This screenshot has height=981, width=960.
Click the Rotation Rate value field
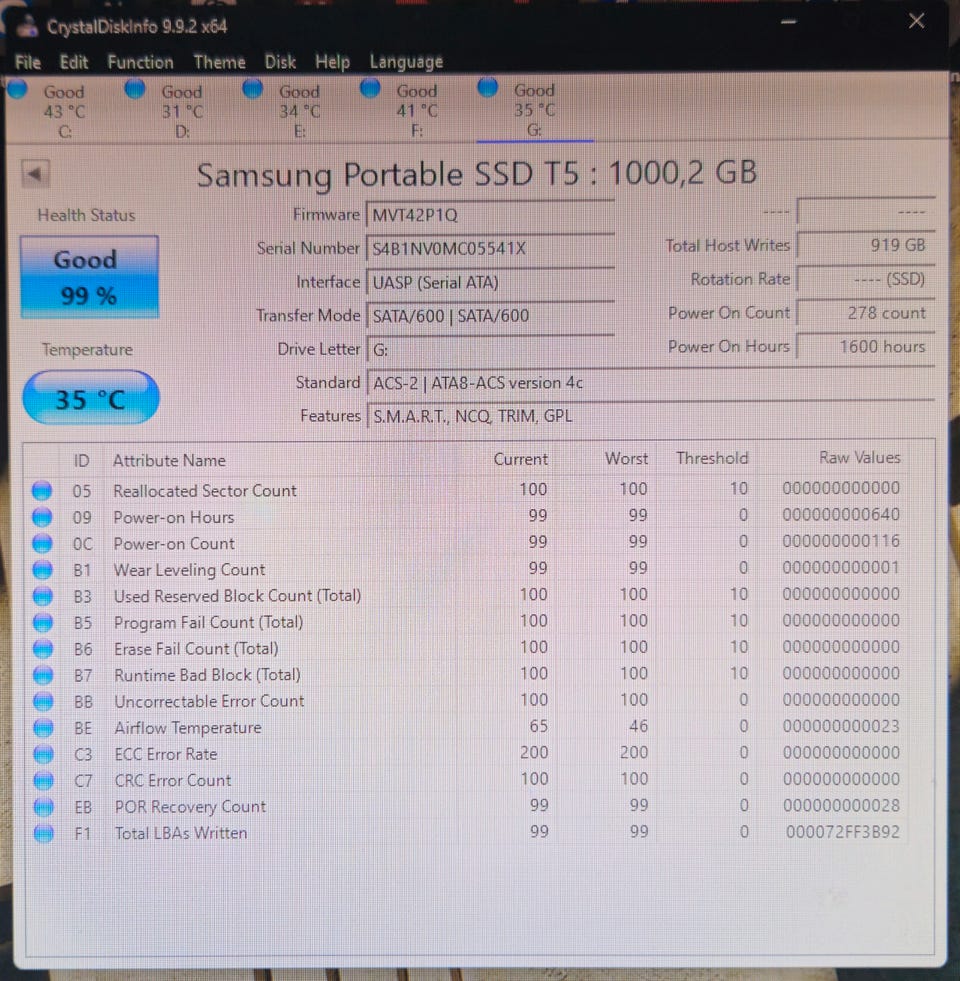pyautogui.click(x=866, y=279)
